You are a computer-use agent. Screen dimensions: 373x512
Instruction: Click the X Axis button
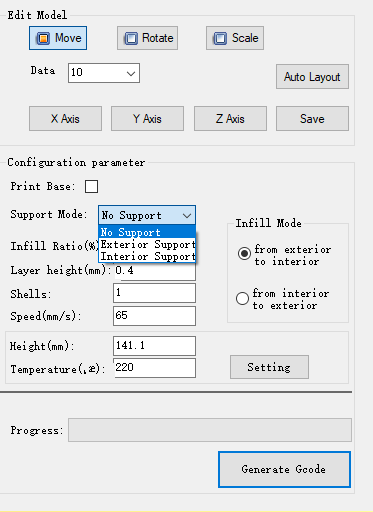point(65,119)
